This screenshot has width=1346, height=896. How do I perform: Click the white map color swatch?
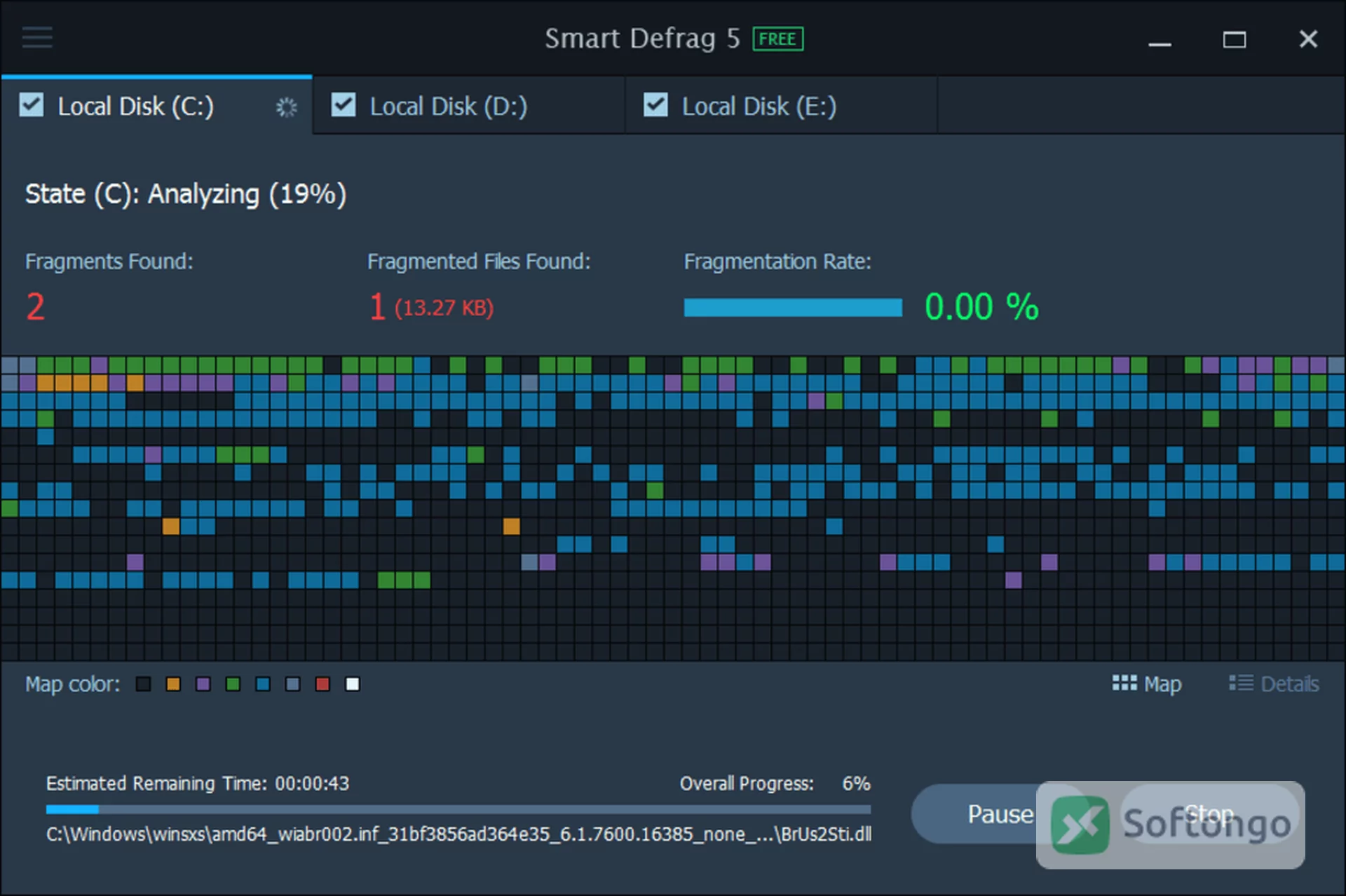[x=353, y=684]
